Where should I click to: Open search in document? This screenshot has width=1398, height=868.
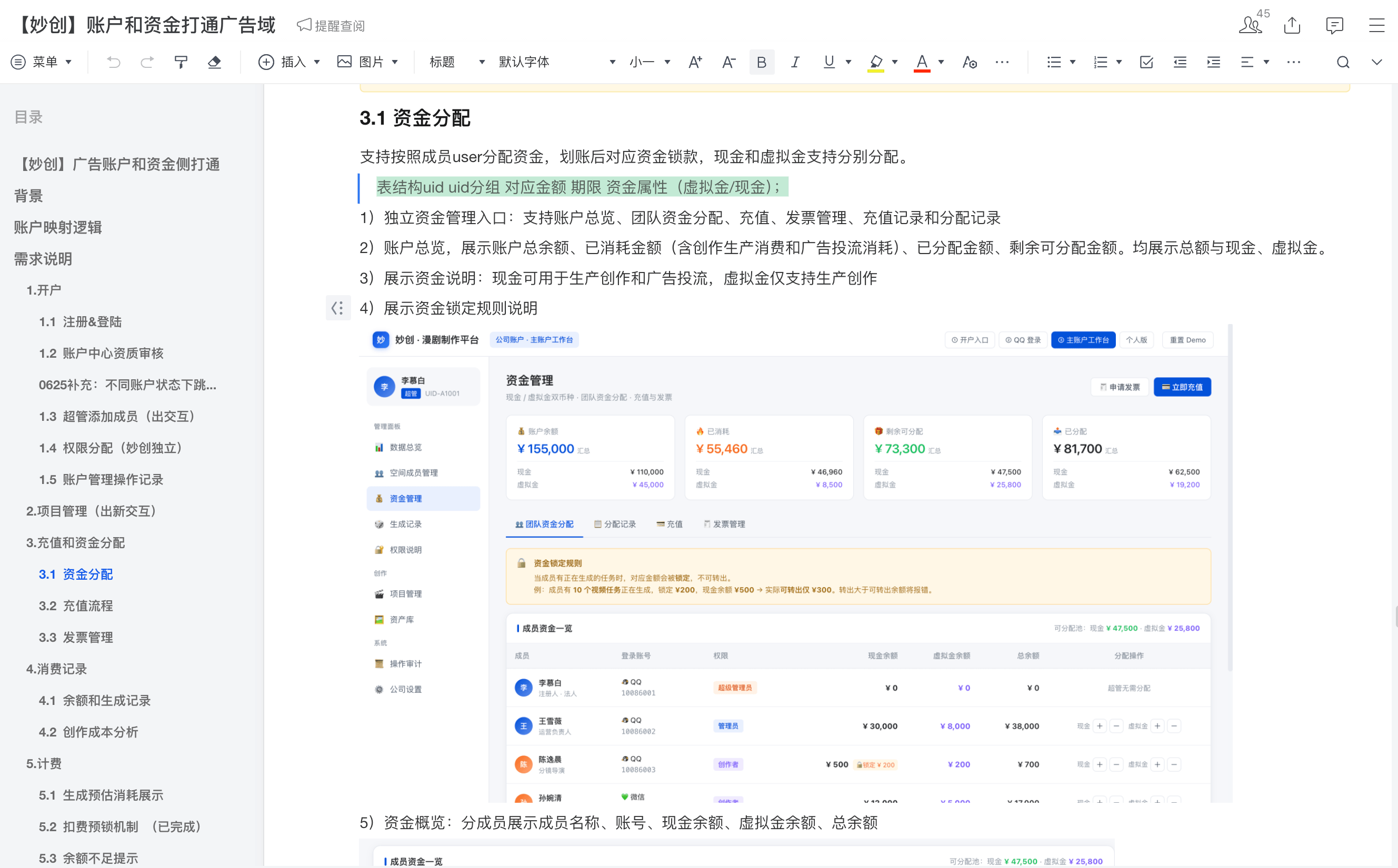pos(1343,62)
